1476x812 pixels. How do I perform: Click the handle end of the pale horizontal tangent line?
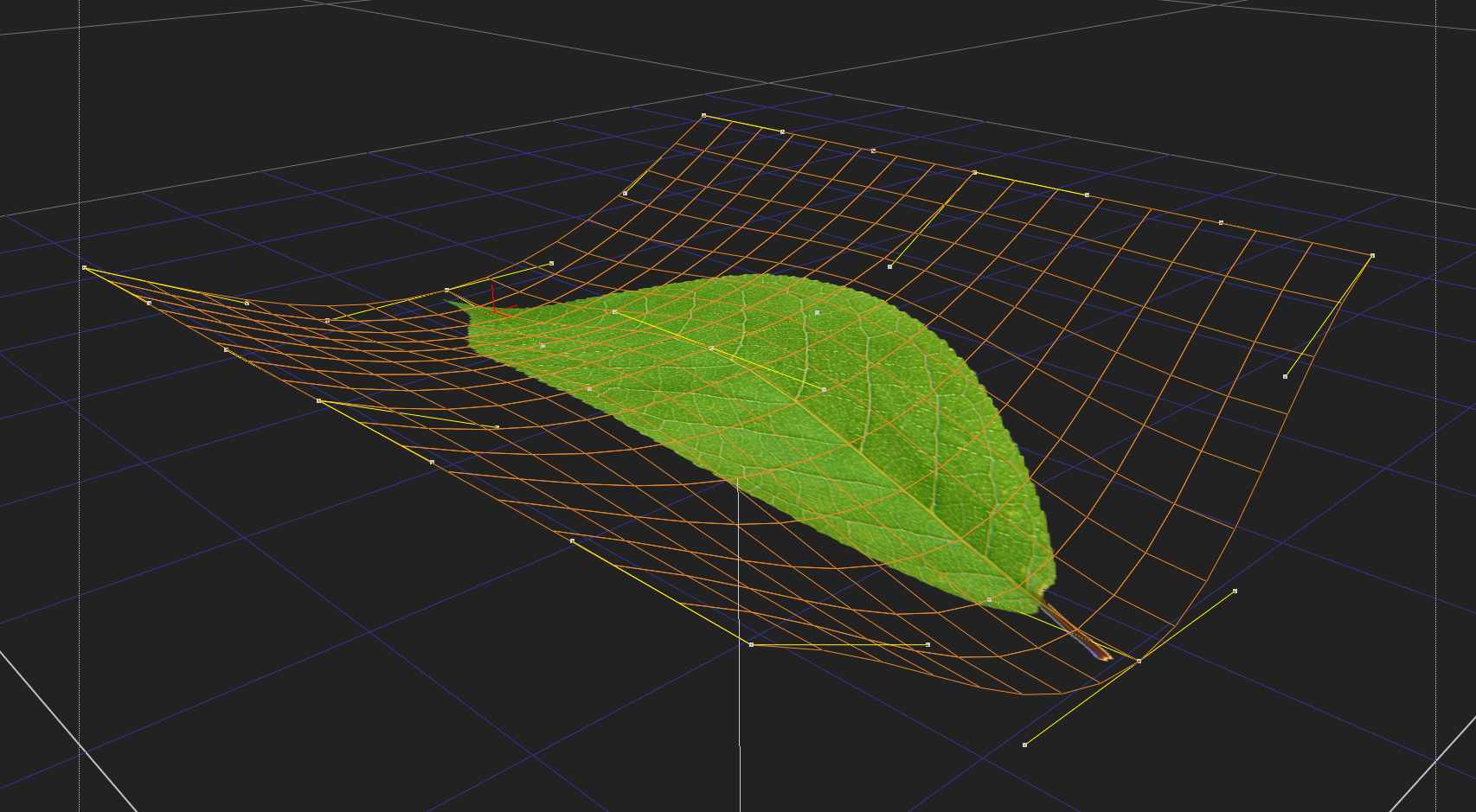[927, 645]
